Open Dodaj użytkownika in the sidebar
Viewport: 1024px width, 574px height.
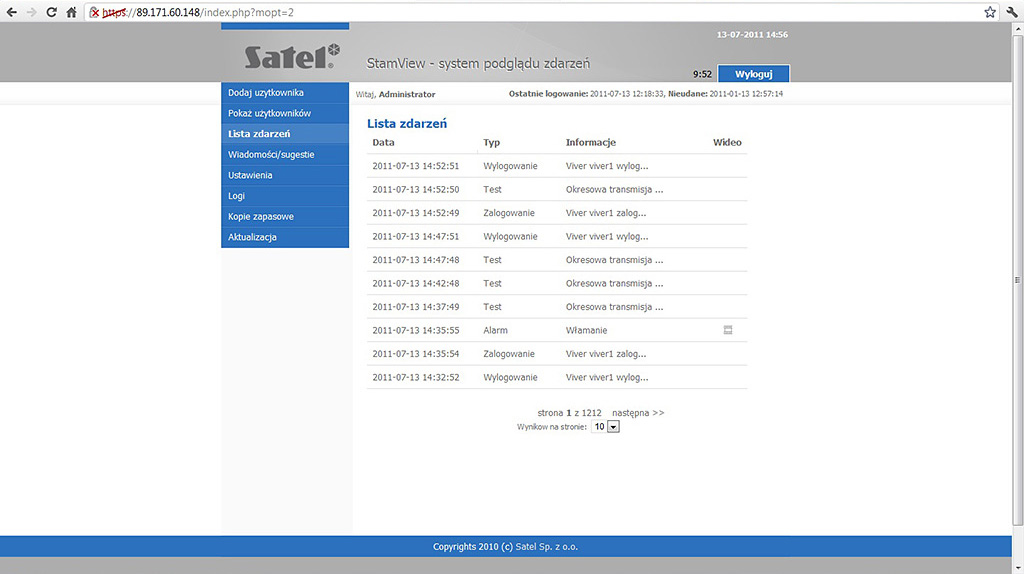(265, 93)
